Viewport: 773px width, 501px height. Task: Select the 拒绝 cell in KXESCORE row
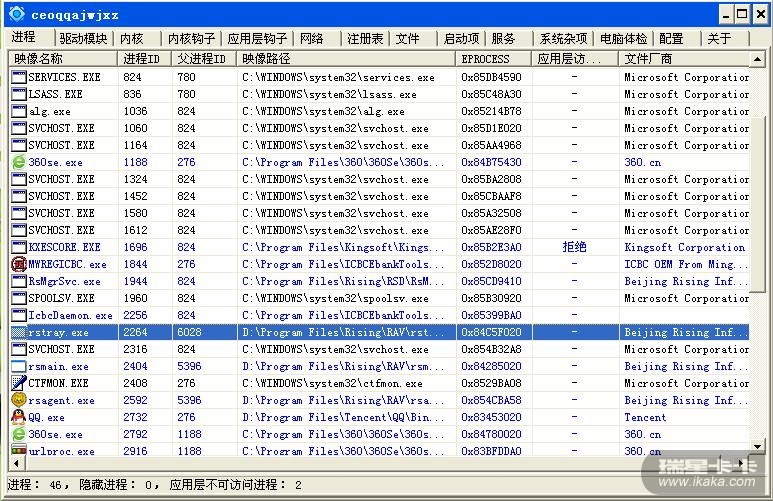tap(574, 247)
